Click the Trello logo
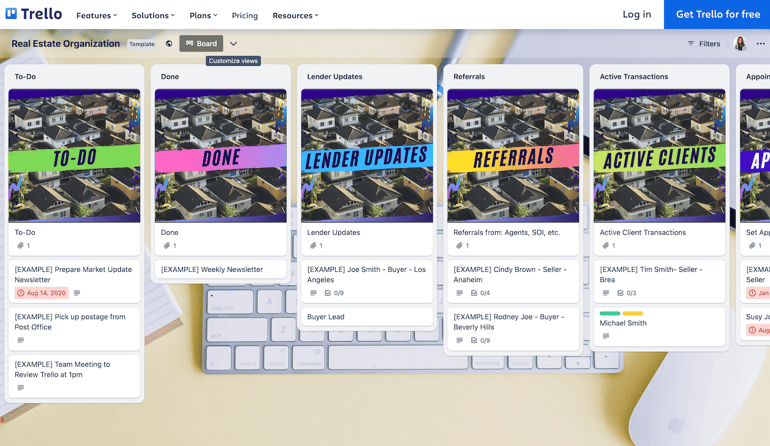 pyautogui.click(x=34, y=14)
